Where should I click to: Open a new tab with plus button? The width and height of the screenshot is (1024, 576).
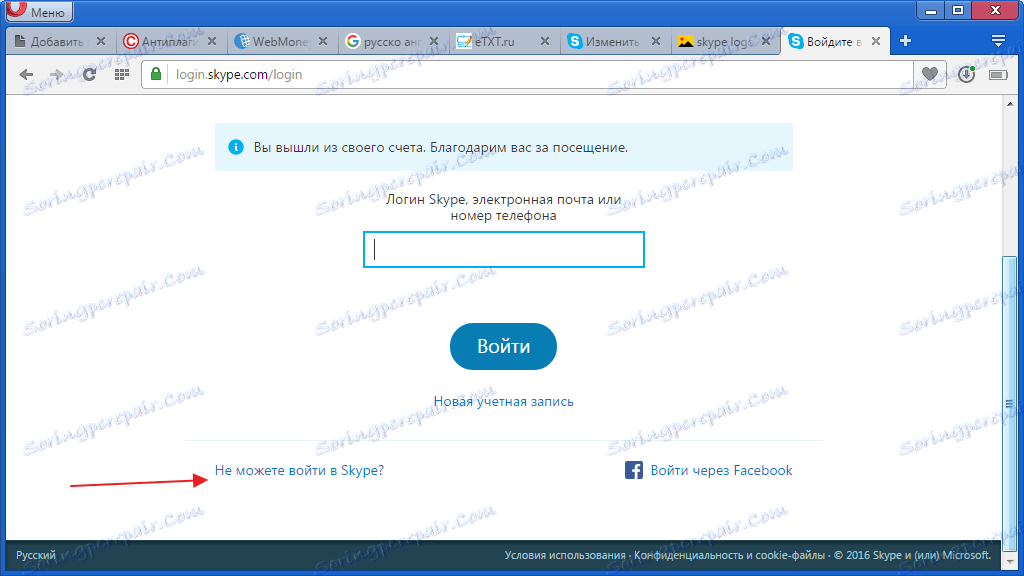tap(905, 41)
